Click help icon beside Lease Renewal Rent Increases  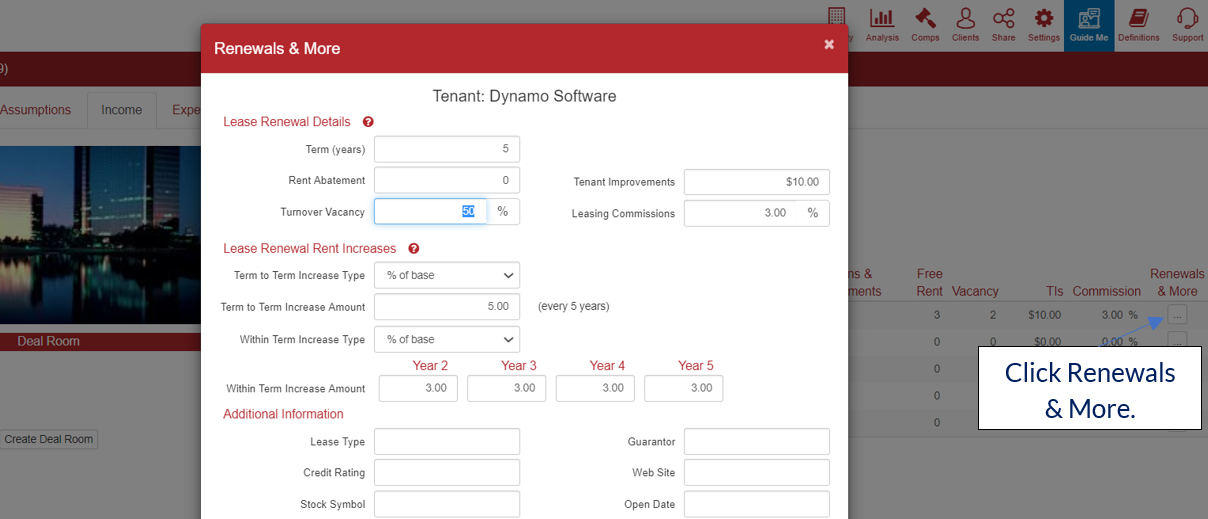(414, 249)
